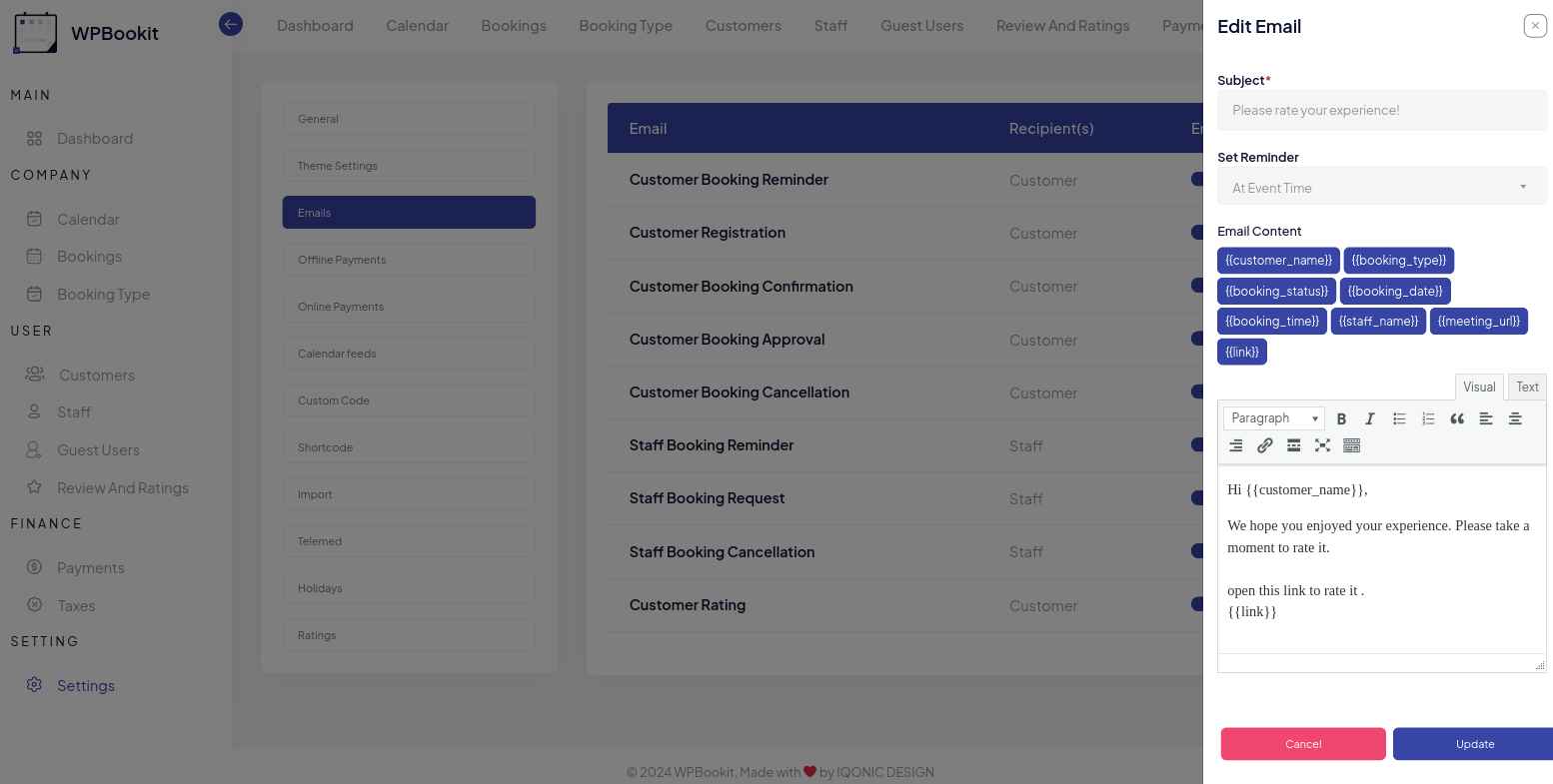This screenshot has height=784, width=1553.
Task: Select the Visual editor tab
Action: [x=1478, y=388]
